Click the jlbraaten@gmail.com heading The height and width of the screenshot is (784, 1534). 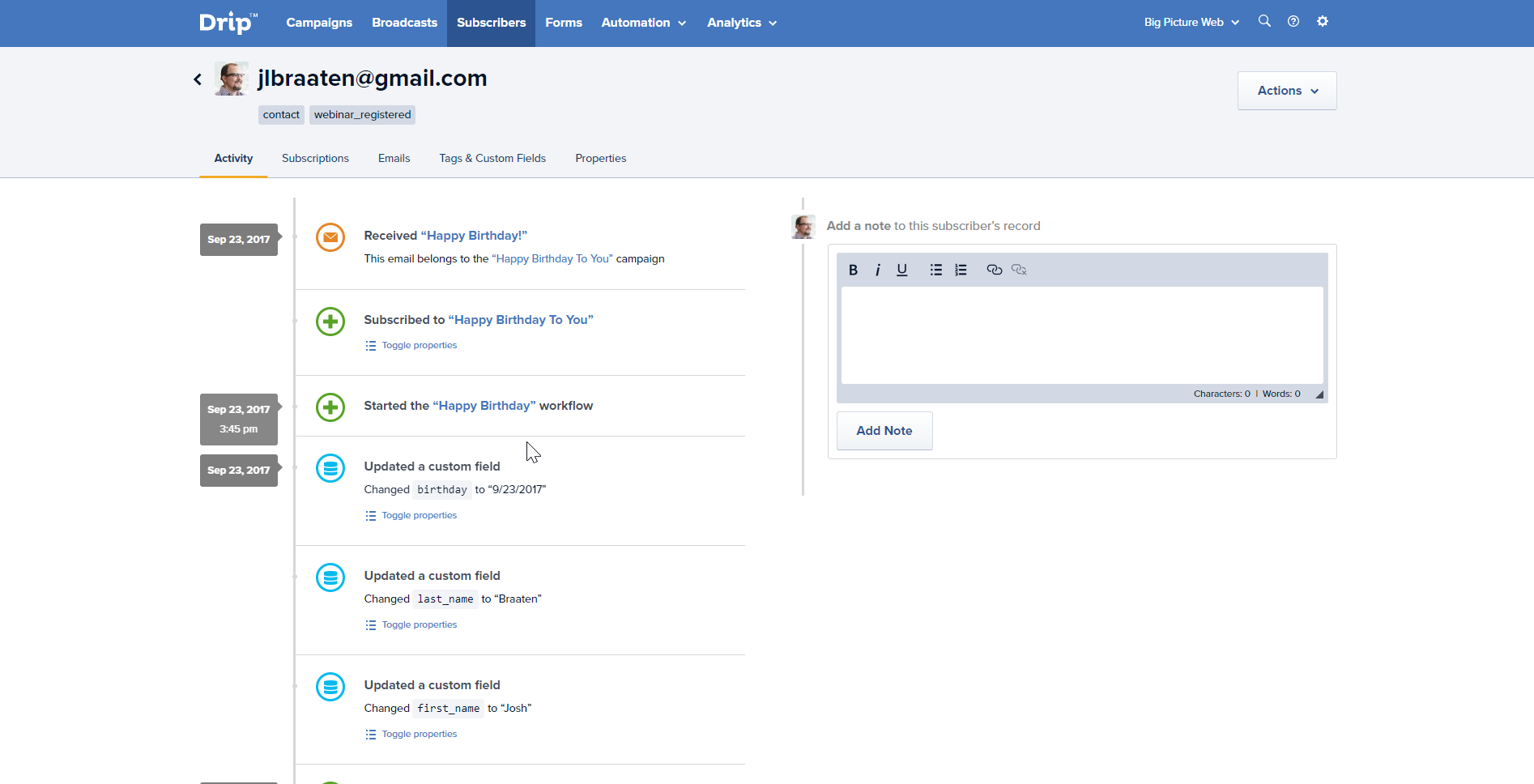[x=373, y=79]
